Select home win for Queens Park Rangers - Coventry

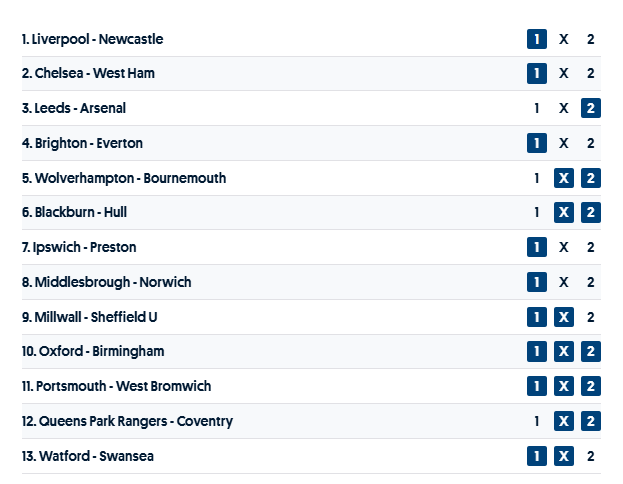click(537, 421)
